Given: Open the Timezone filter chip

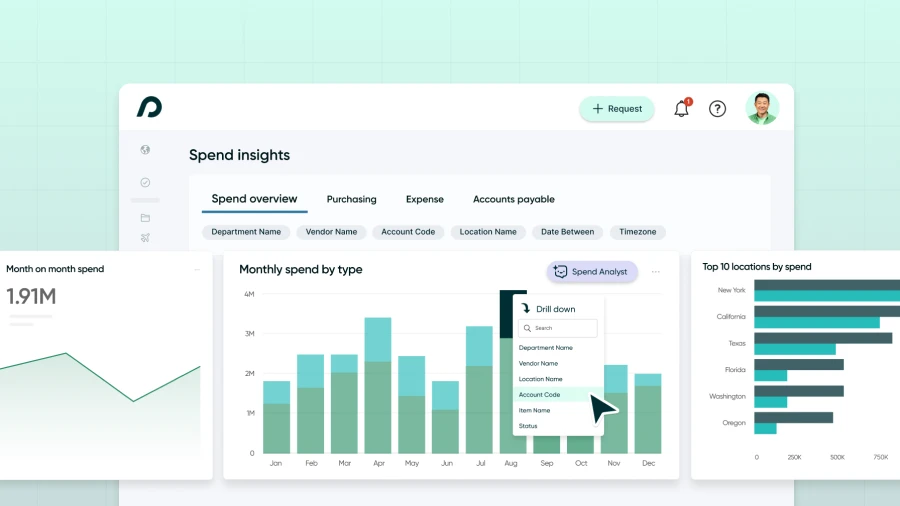Looking at the screenshot, I should (x=637, y=232).
